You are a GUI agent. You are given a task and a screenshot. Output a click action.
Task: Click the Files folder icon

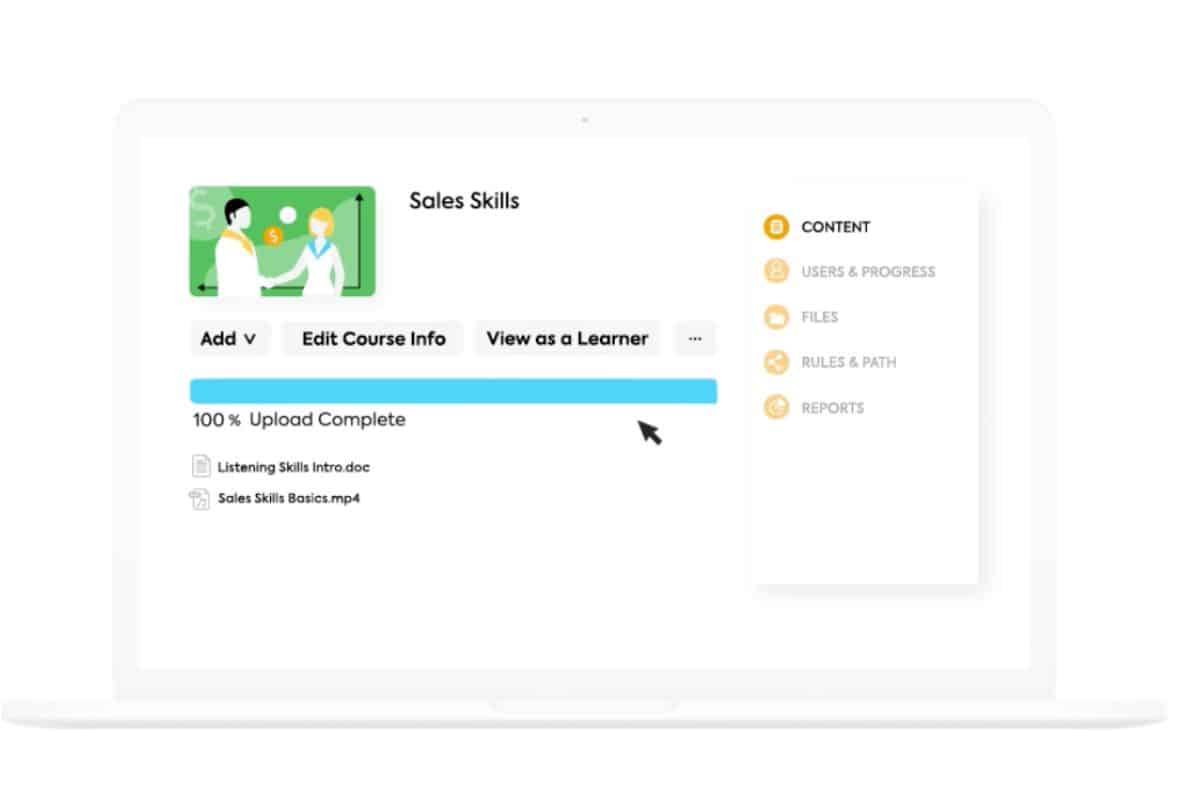coord(776,317)
